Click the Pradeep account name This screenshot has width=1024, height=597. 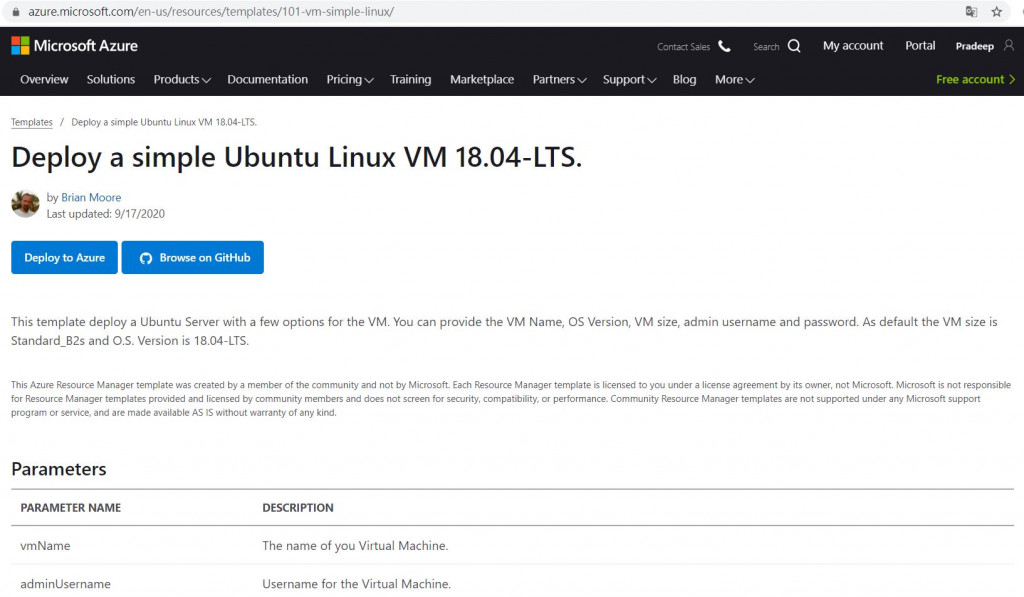[x=974, y=46]
